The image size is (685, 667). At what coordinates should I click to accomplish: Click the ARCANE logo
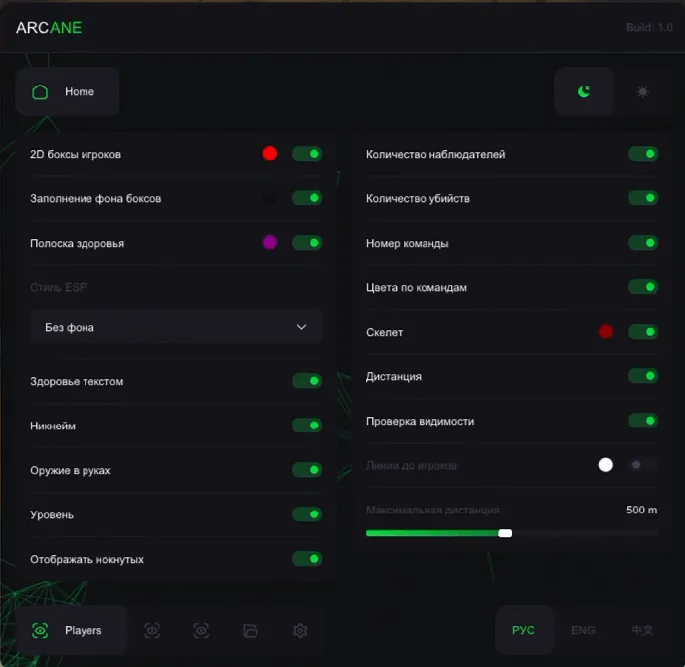click(49, 28)
